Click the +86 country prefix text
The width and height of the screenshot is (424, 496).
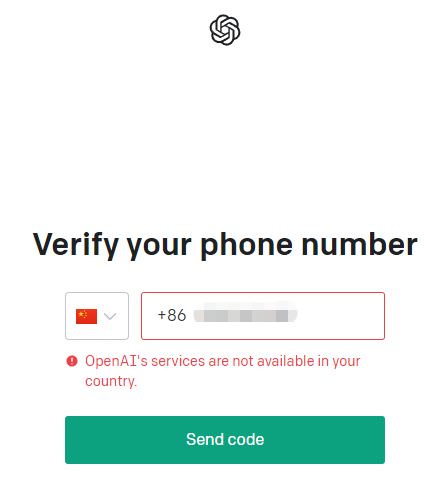172,315
